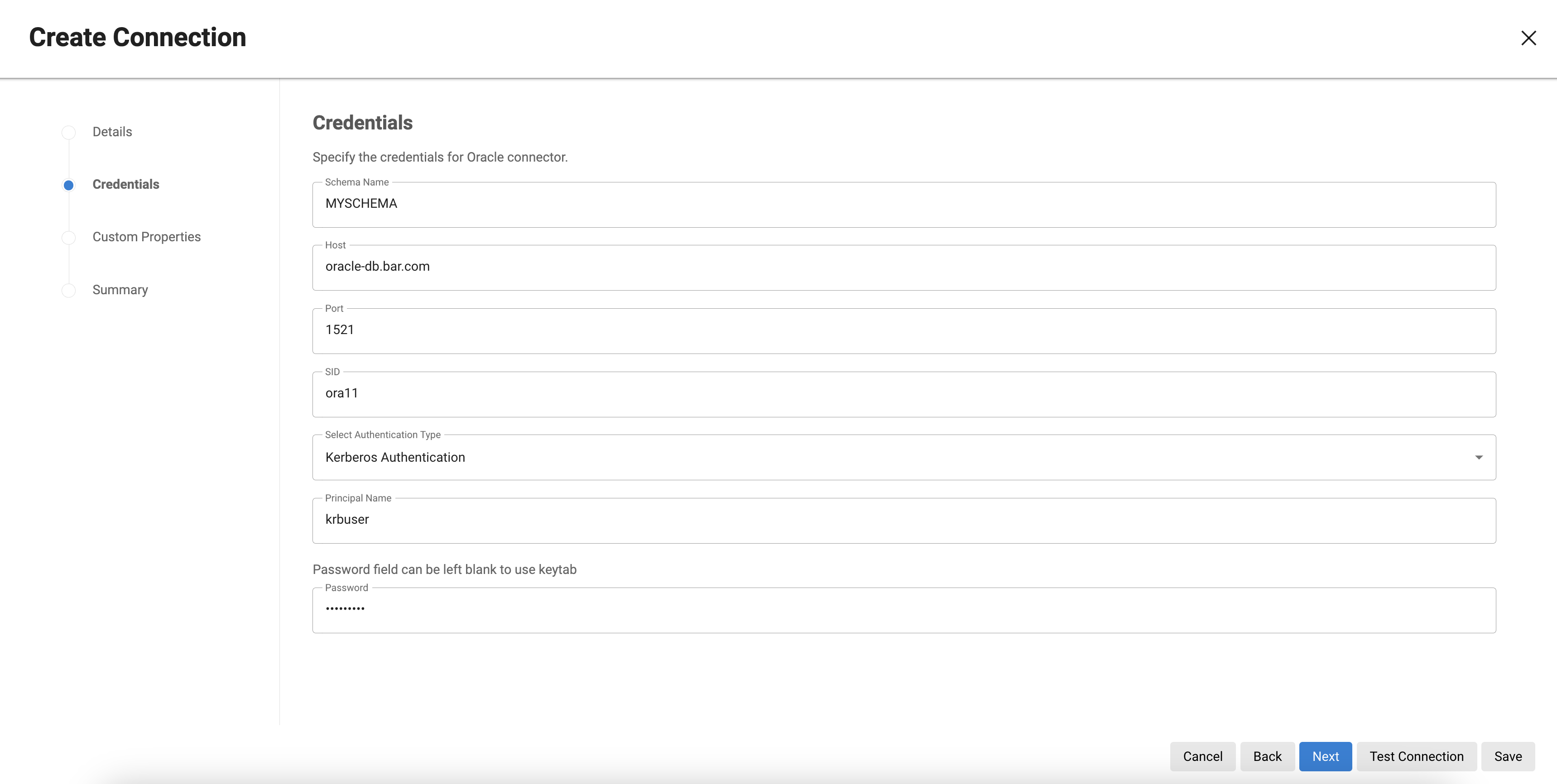Click the blue Next button

(x=1325, y=756)
